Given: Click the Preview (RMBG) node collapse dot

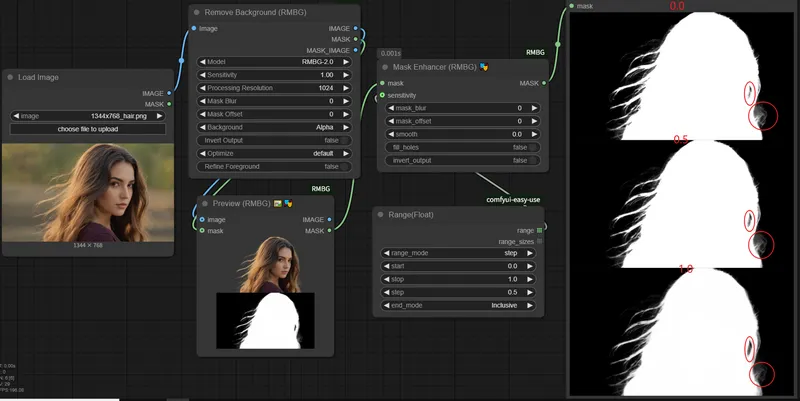Looking at the screenshot, I should 205,203.
